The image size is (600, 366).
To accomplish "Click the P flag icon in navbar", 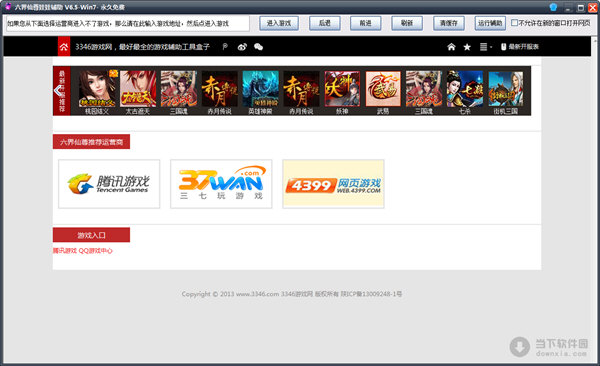I will [225, 47].
